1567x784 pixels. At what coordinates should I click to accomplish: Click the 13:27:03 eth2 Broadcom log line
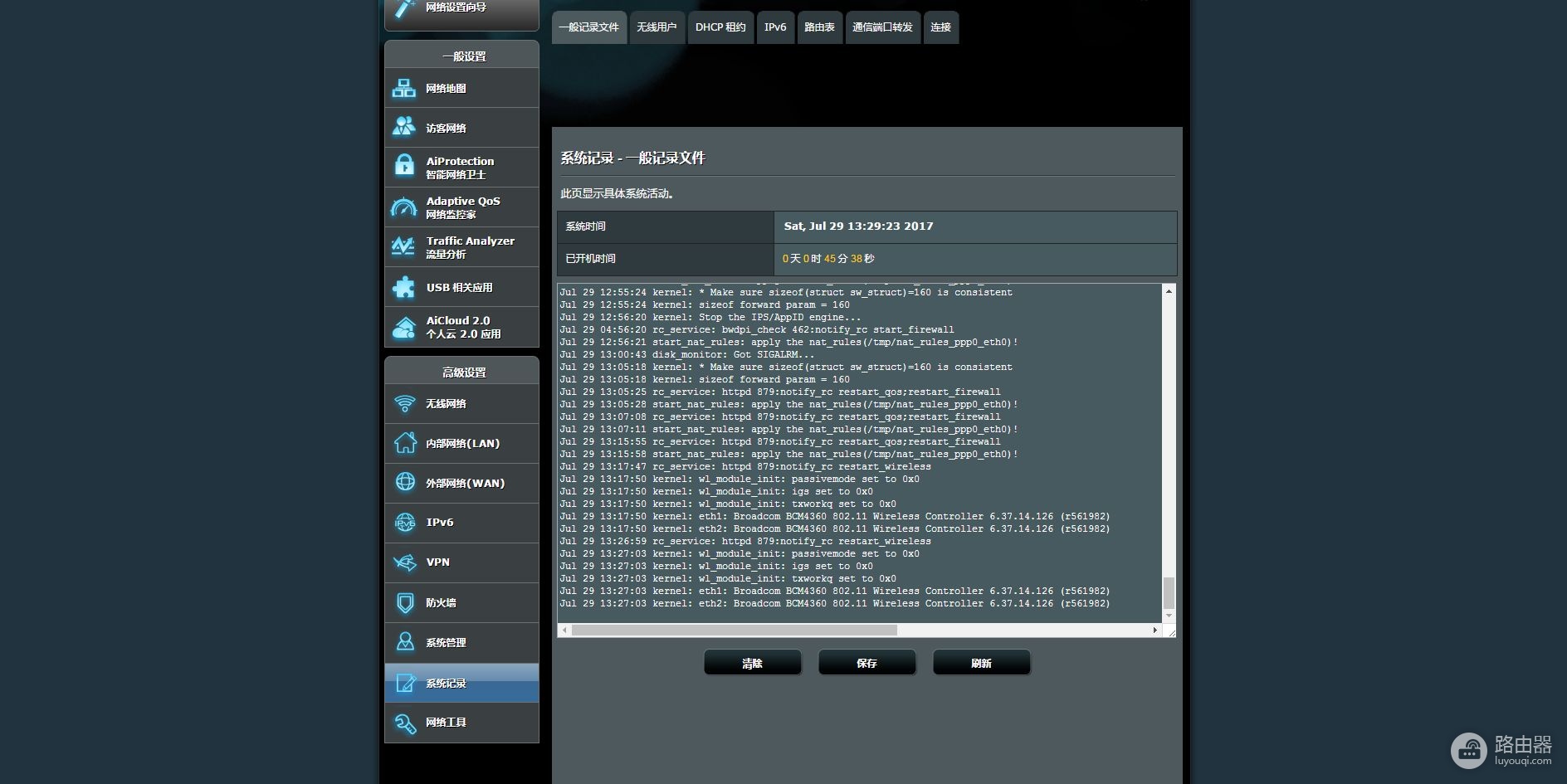click(834, 603)
